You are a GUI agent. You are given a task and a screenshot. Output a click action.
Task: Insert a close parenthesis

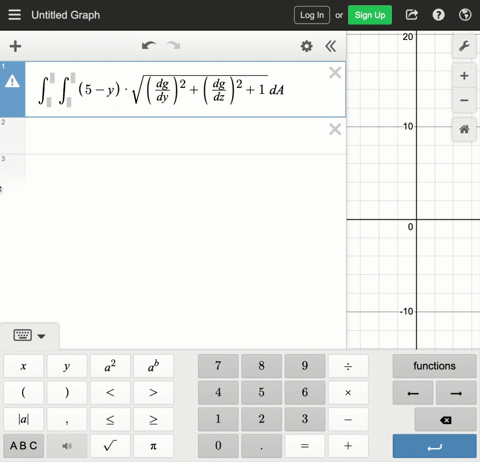[67, 393]
